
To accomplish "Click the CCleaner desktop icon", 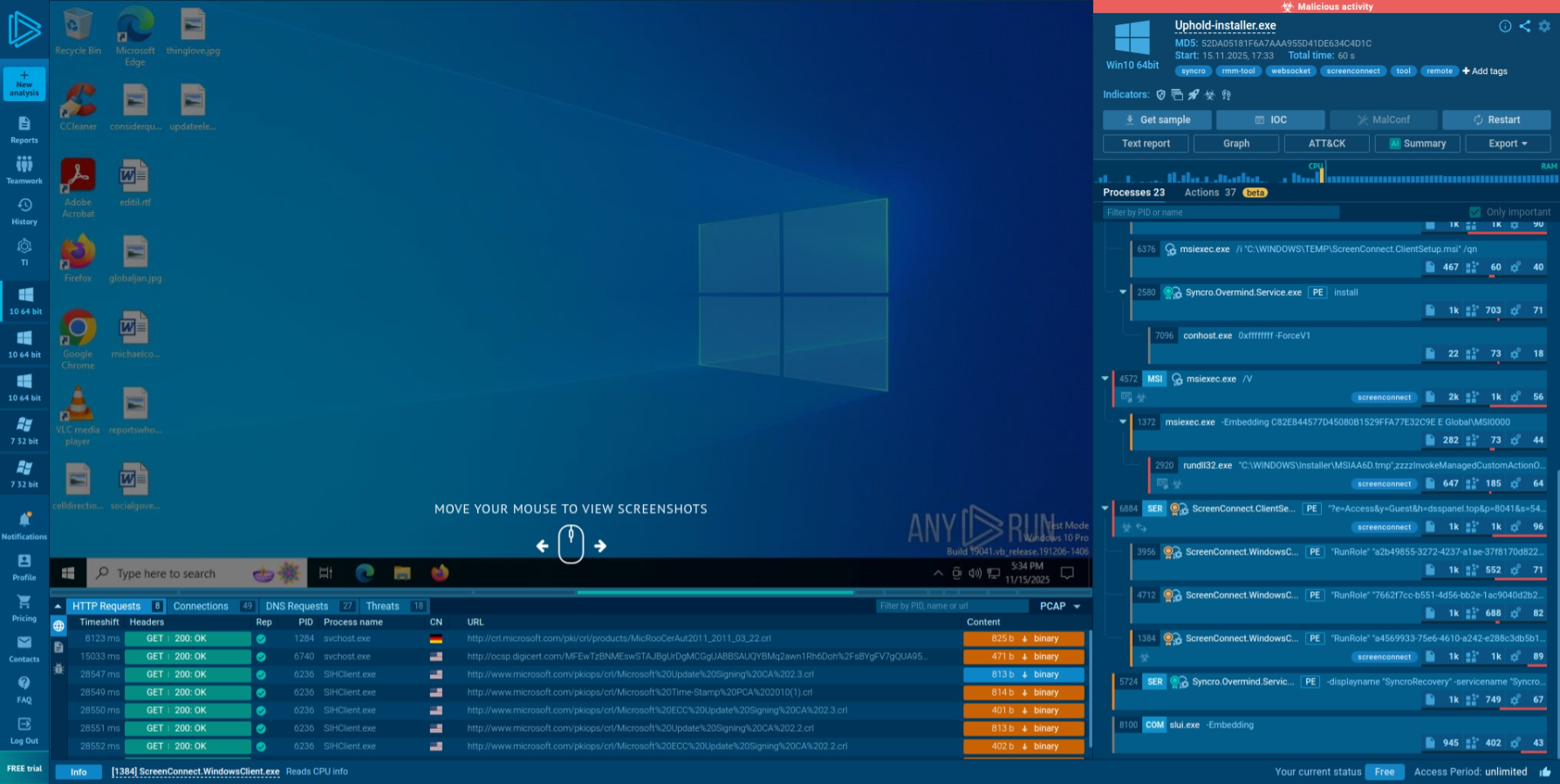I will coord(78,107).
